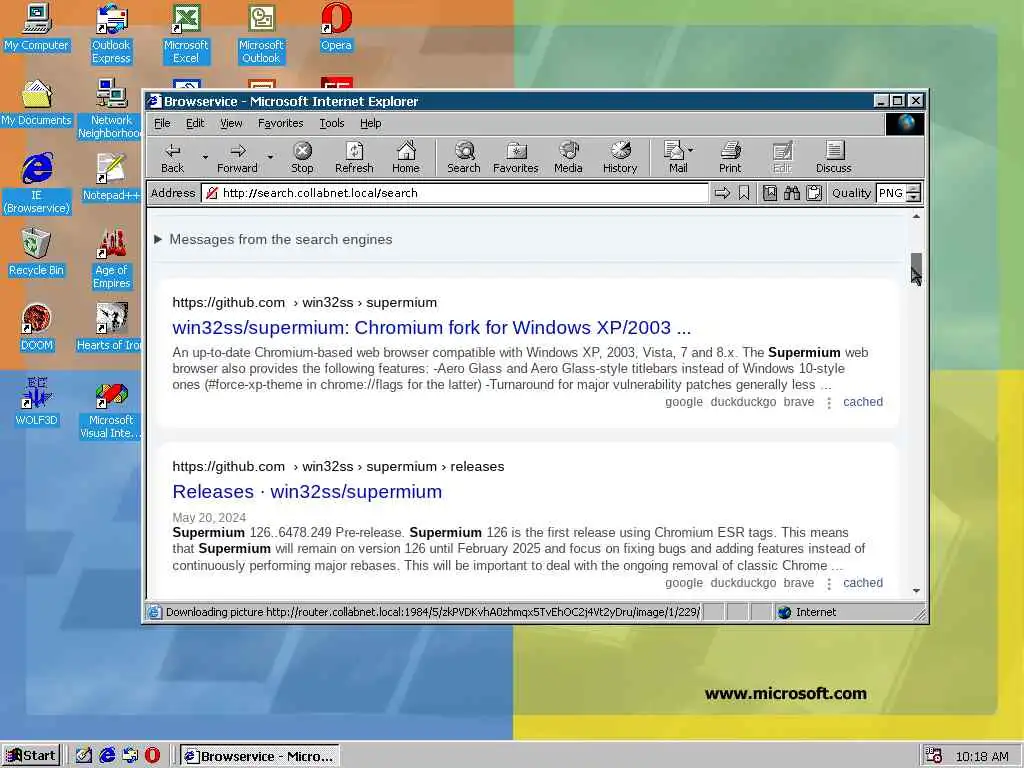The image size is (1024, 768).
Task: Click the Quality PNG value field
Action: tap(891, 193)
